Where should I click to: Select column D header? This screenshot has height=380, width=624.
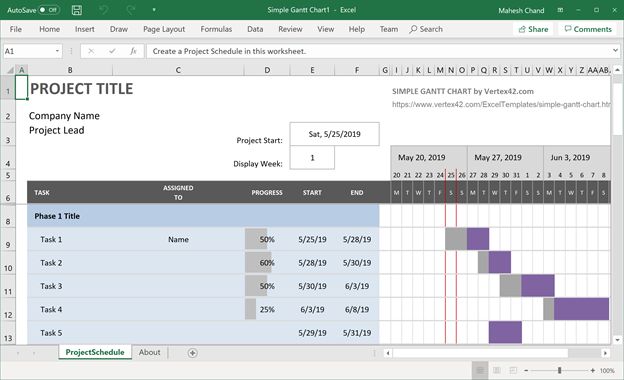pos(267,70)
